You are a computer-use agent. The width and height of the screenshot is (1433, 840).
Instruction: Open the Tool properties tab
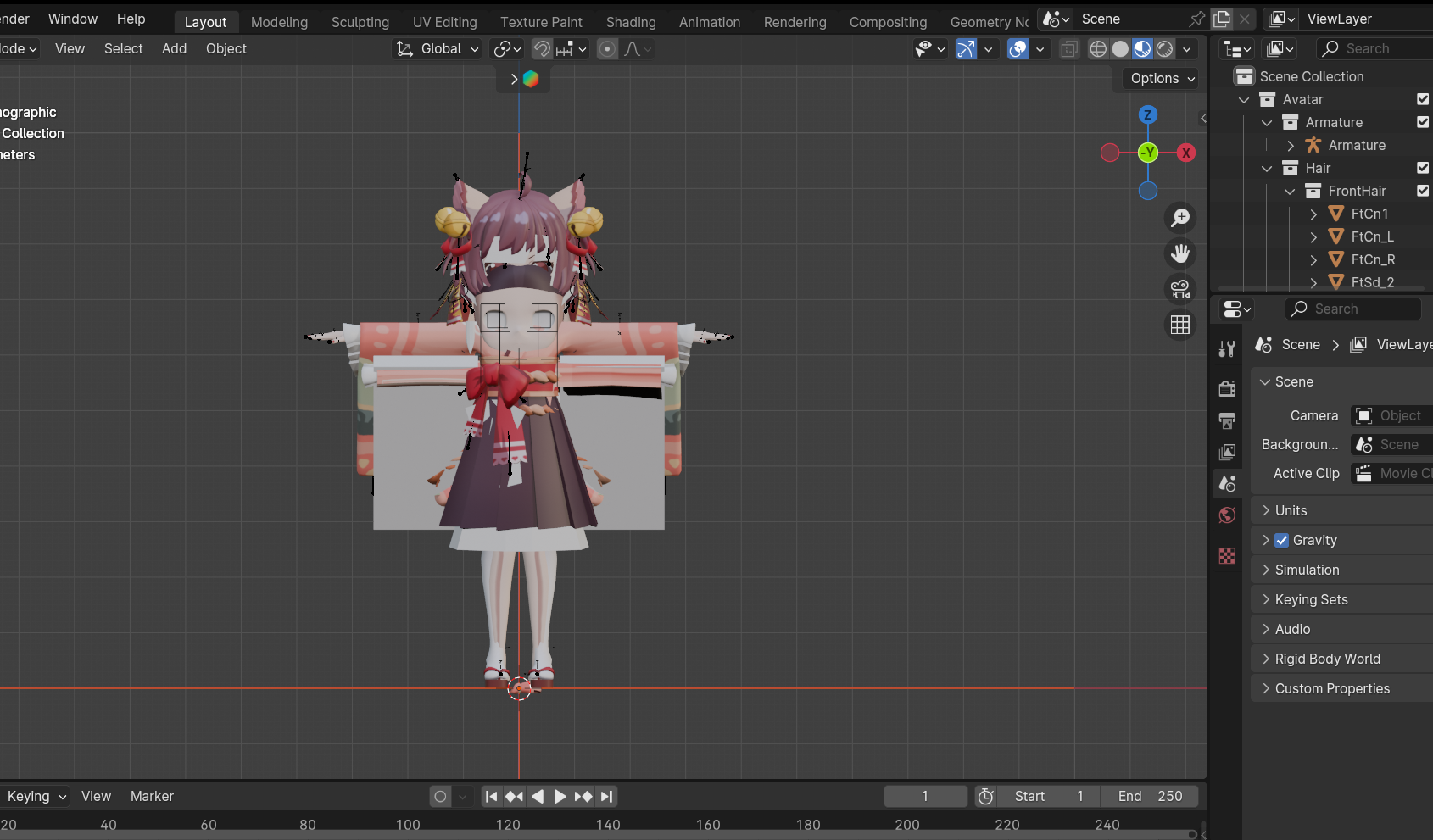point(1227,348)
